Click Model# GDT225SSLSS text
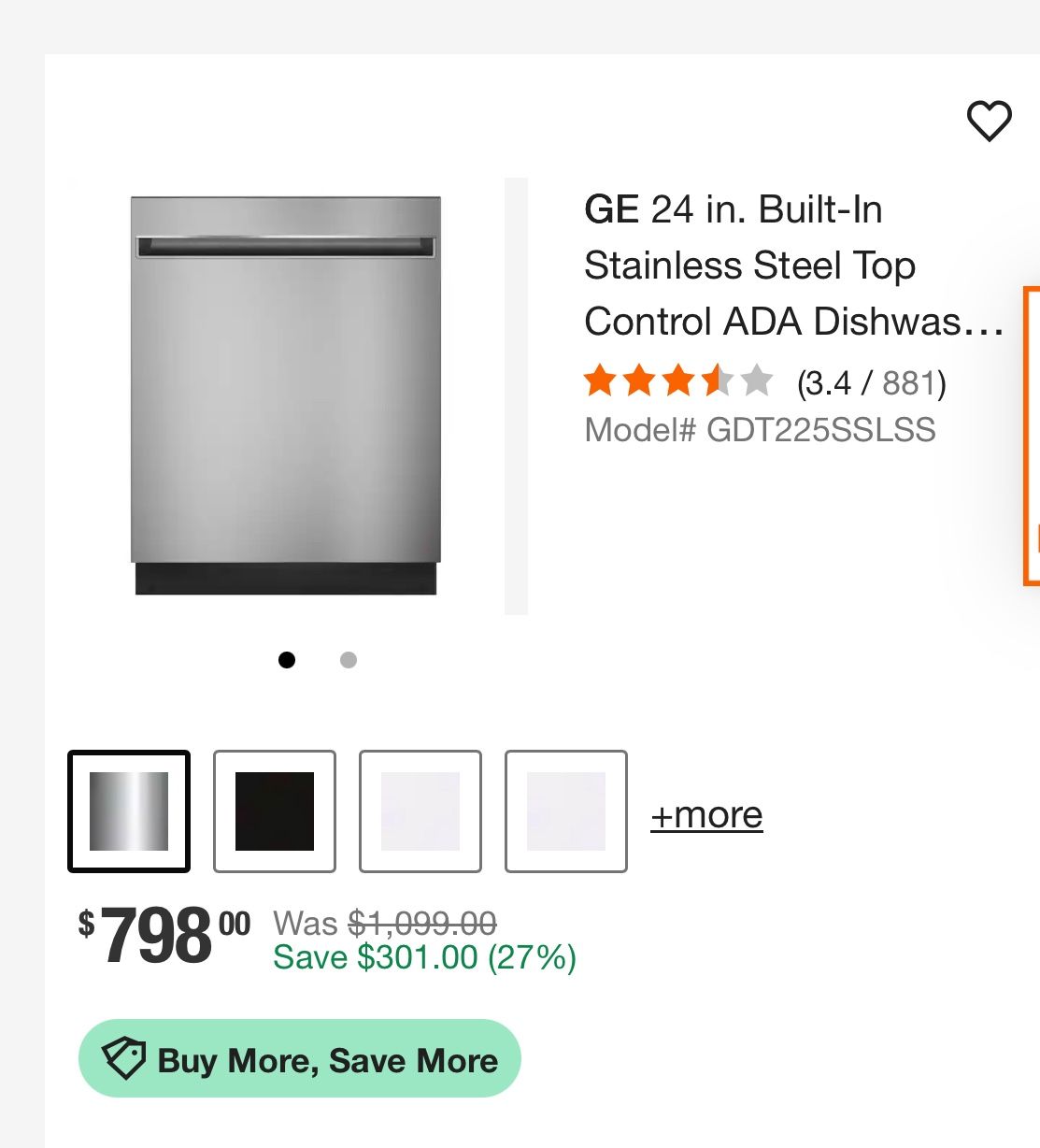This screenshot has width=1040, height=1148. [761, 430]
